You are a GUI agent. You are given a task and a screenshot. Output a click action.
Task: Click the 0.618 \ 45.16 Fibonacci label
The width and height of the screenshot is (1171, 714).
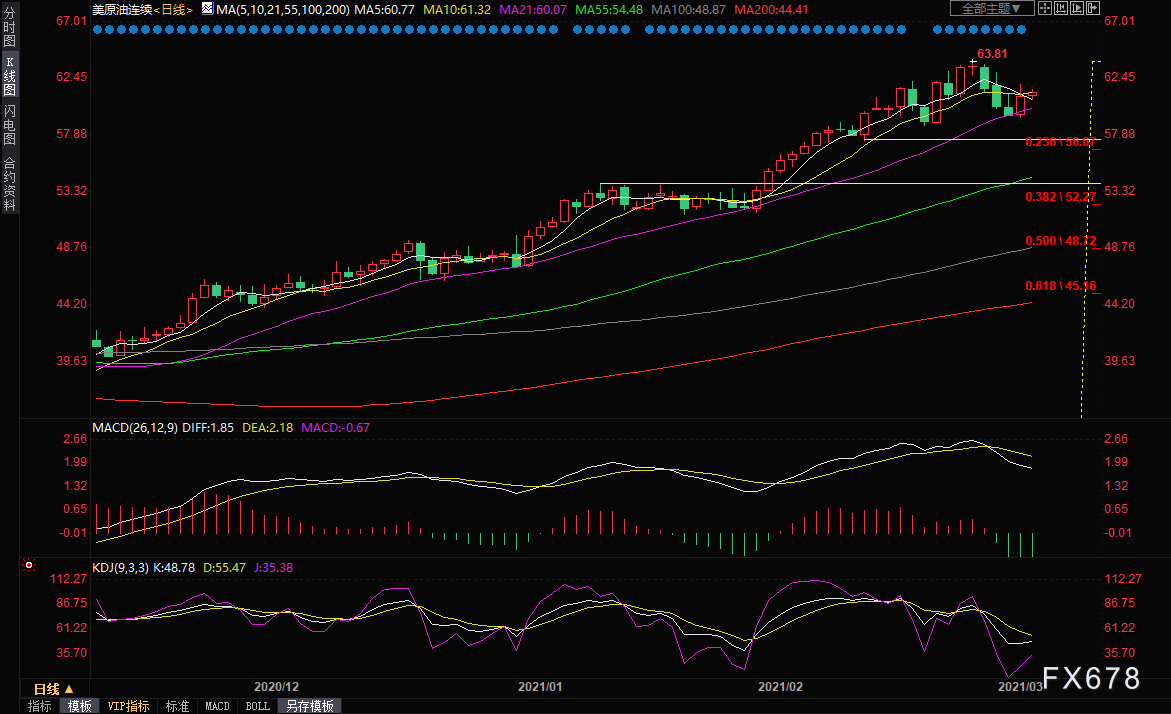click(x=1060, y=286)
